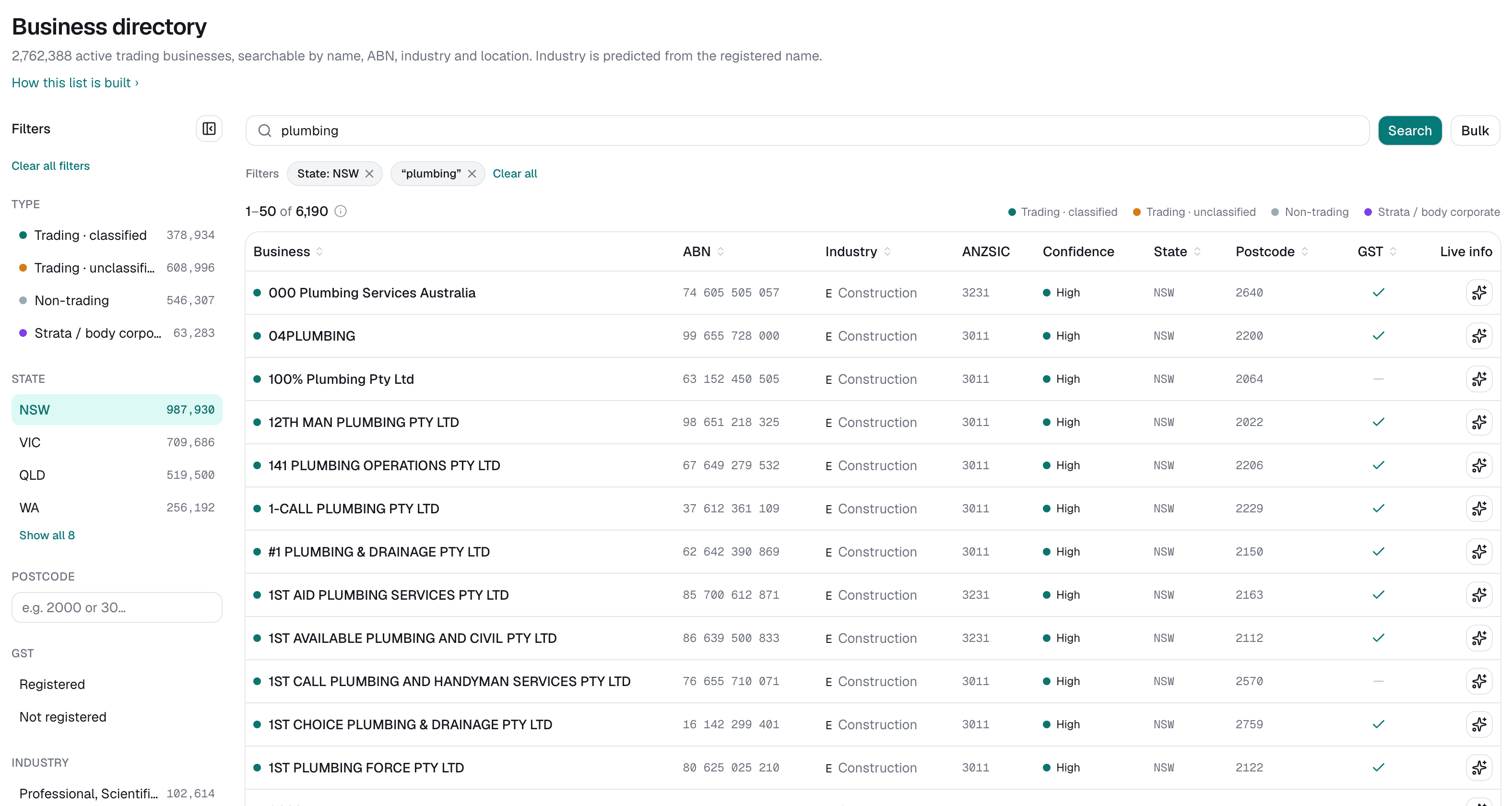
Task: Open live info for 1ST PLUMBING FORCE
Action: (1479, 767)
